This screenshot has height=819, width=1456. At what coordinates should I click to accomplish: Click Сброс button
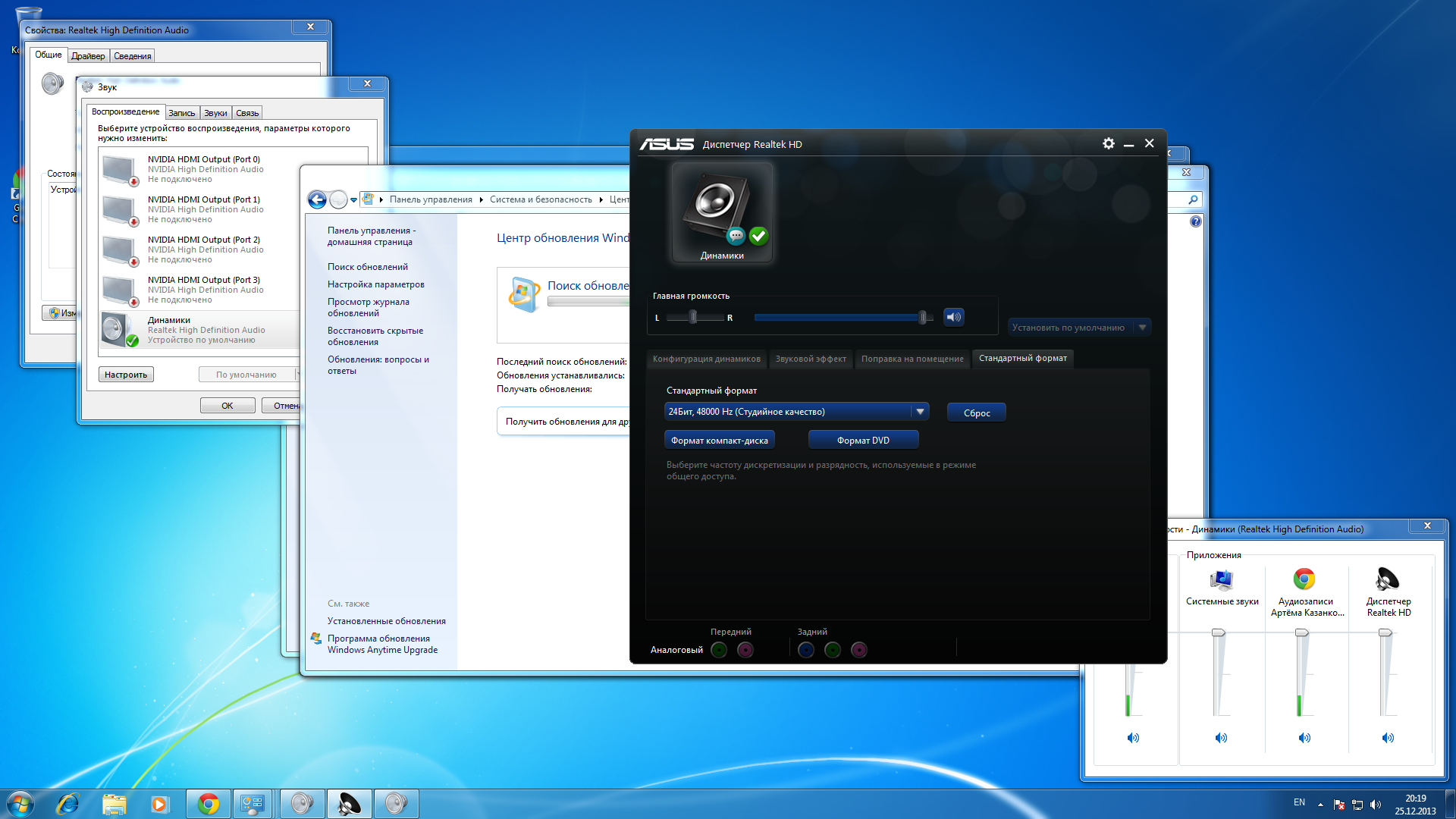(x=977, y=413)
